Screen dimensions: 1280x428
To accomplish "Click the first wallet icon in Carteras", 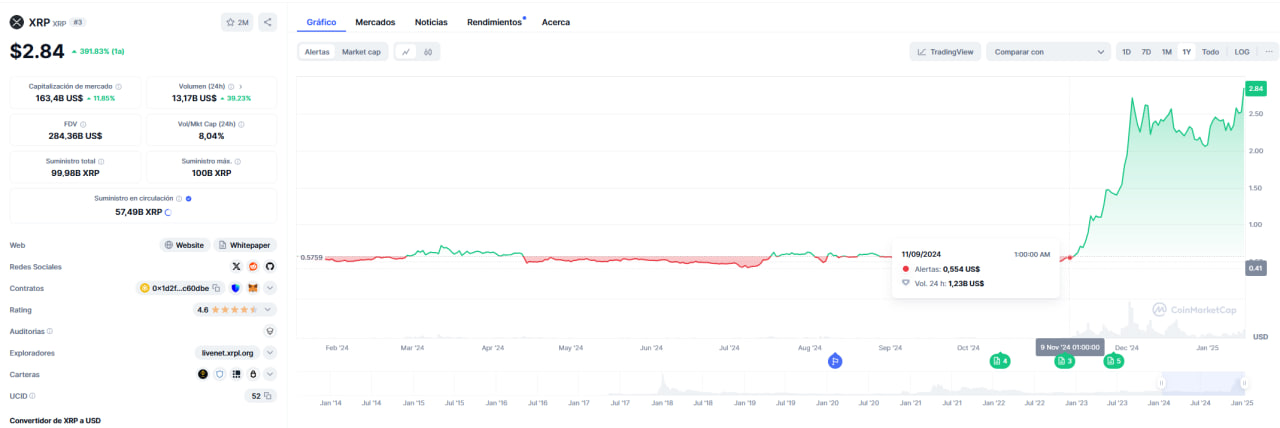I will click(x=203, y=374).
